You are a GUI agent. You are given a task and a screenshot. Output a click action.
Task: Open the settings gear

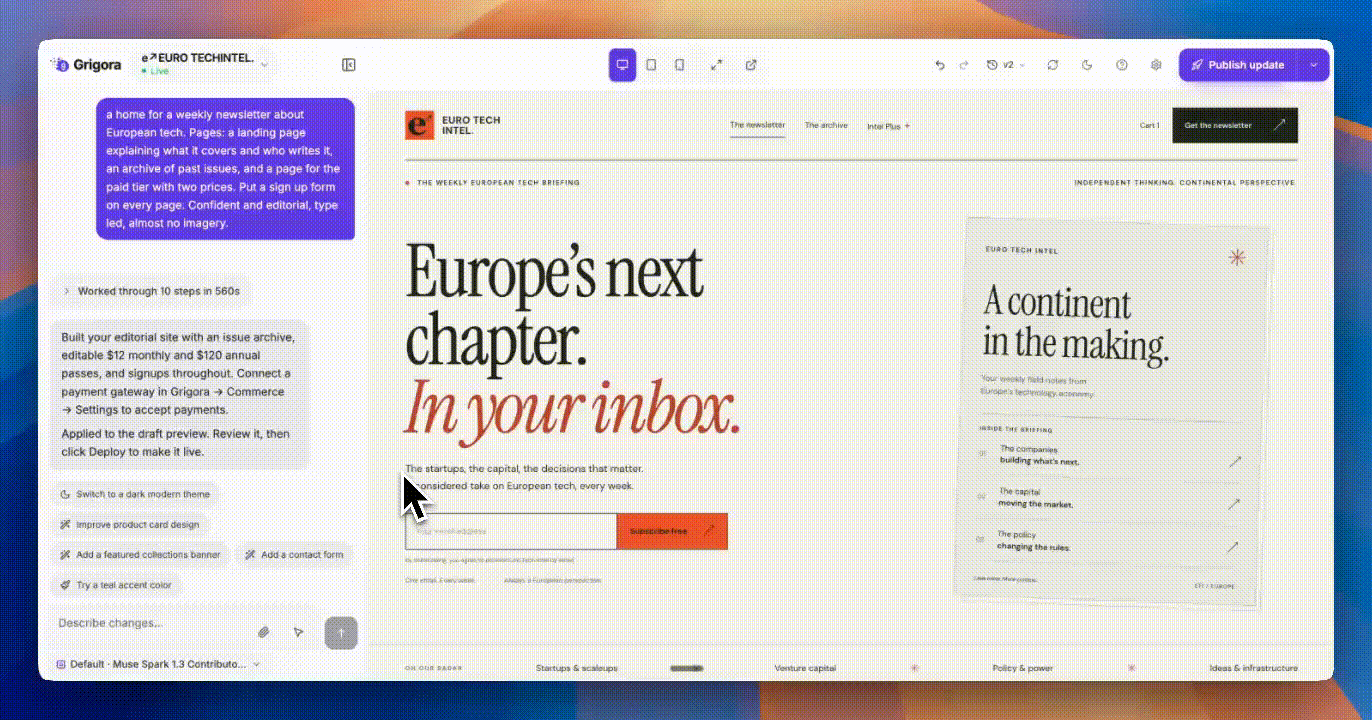(1156, 65)
